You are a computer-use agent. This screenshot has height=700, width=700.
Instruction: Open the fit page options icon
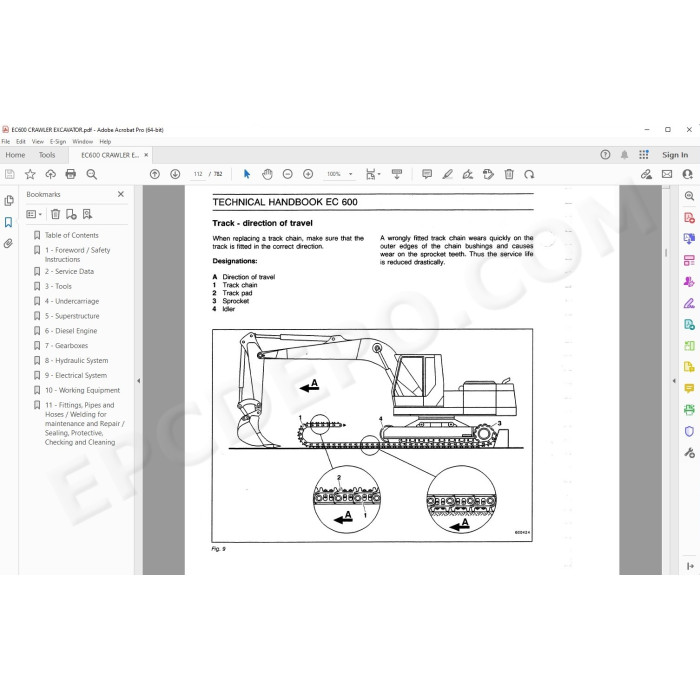coord(372,174)
